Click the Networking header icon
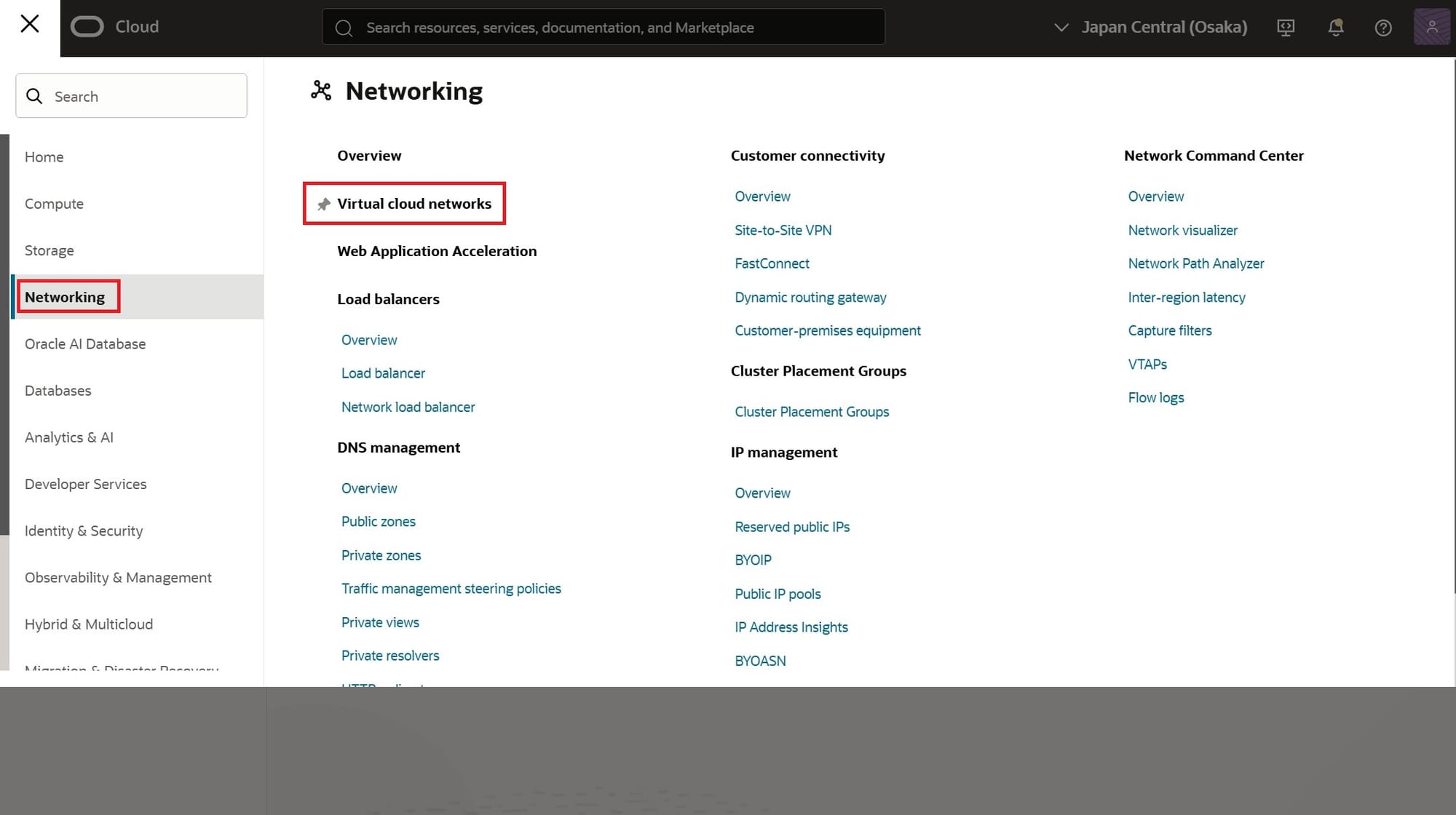Image resolution: width=1456 pixels, height=815 pixels. click(320, 90)
